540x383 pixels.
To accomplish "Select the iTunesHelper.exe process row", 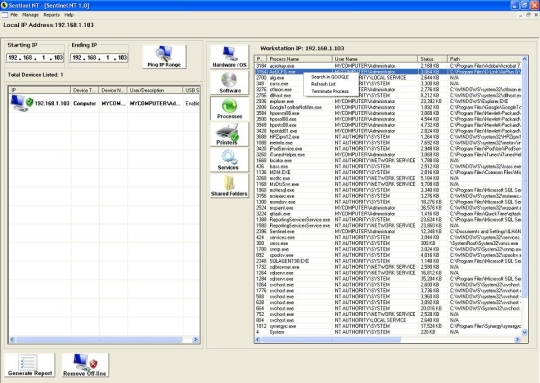I will 388,154.
